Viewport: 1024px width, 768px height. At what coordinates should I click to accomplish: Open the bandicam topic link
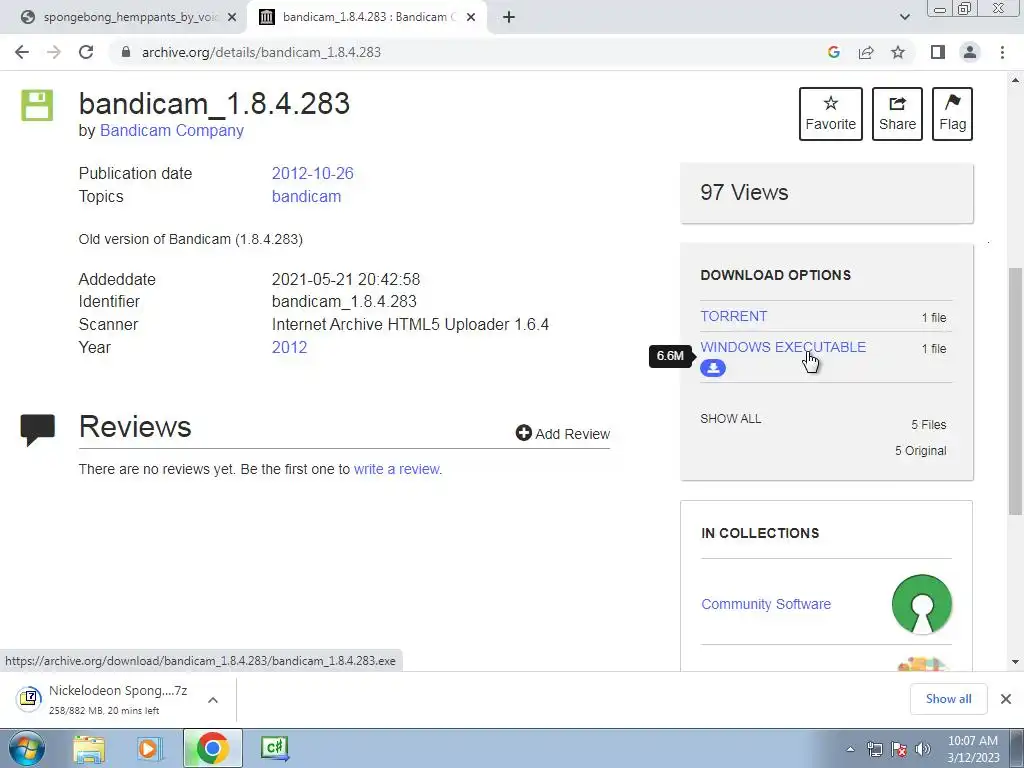306,197
